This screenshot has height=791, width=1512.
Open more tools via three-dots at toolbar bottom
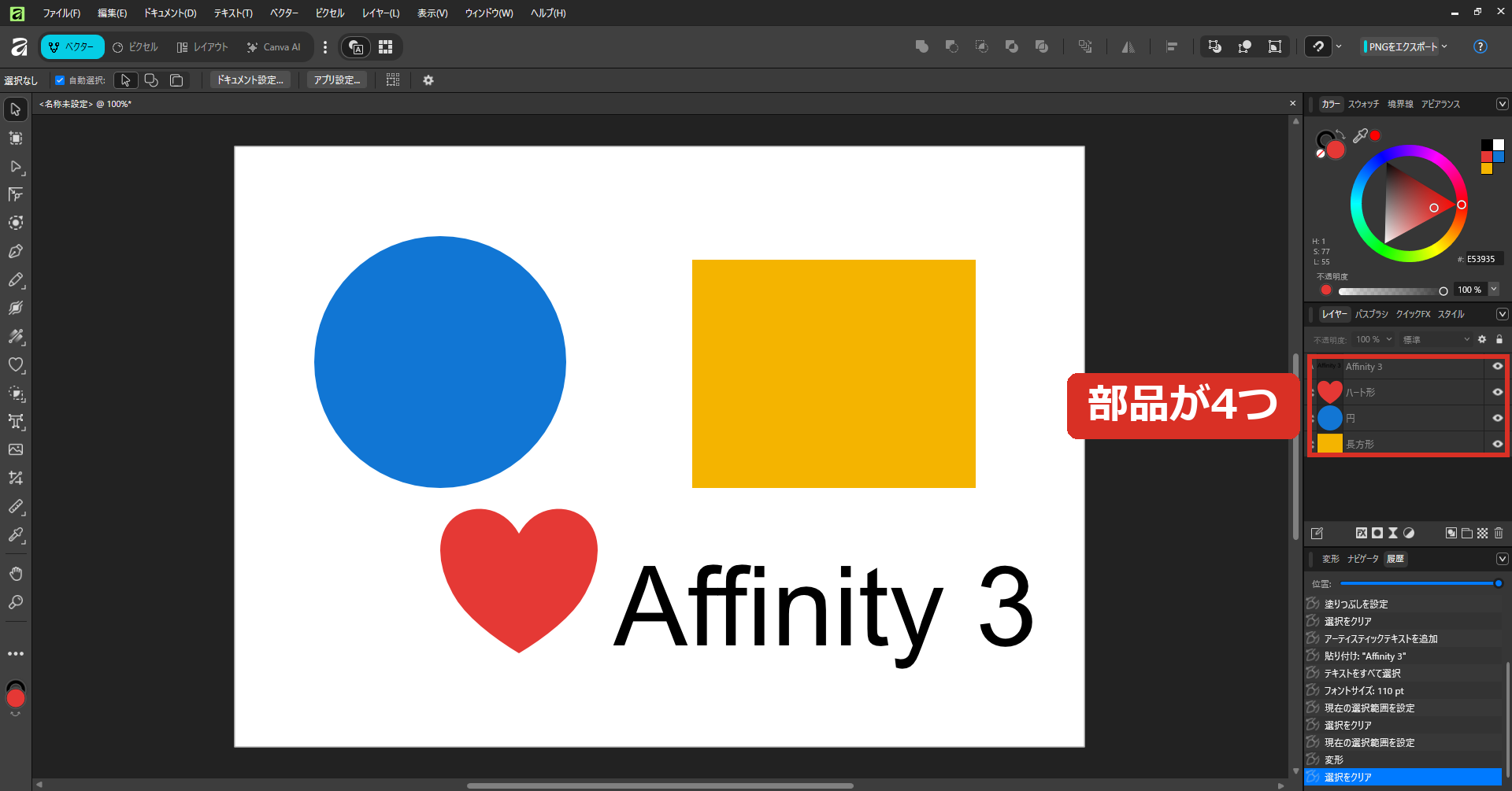16,654
